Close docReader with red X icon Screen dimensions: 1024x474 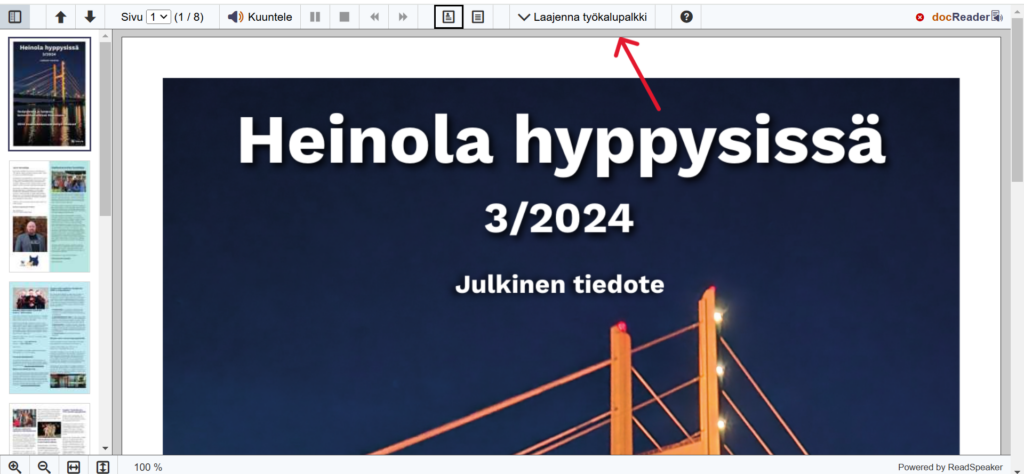920,18
